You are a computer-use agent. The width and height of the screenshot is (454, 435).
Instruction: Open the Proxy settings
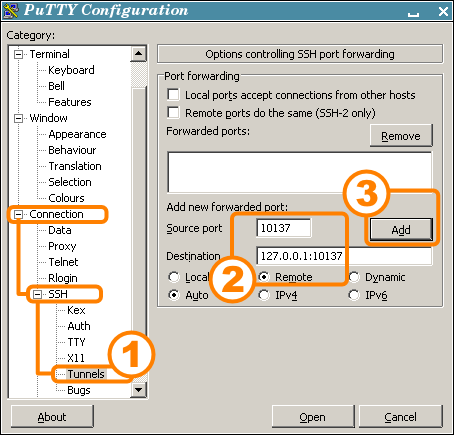pos(62,246)
